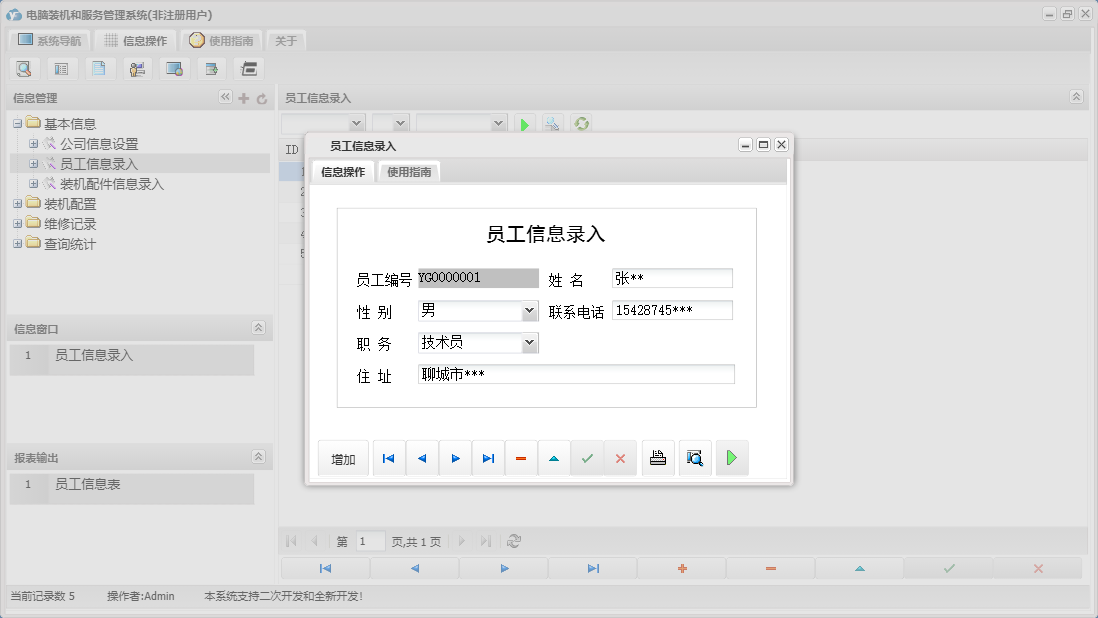
Task: Select the print icon in dialog navigation bar
Action: pyautogui.click(x=658, y=457)
